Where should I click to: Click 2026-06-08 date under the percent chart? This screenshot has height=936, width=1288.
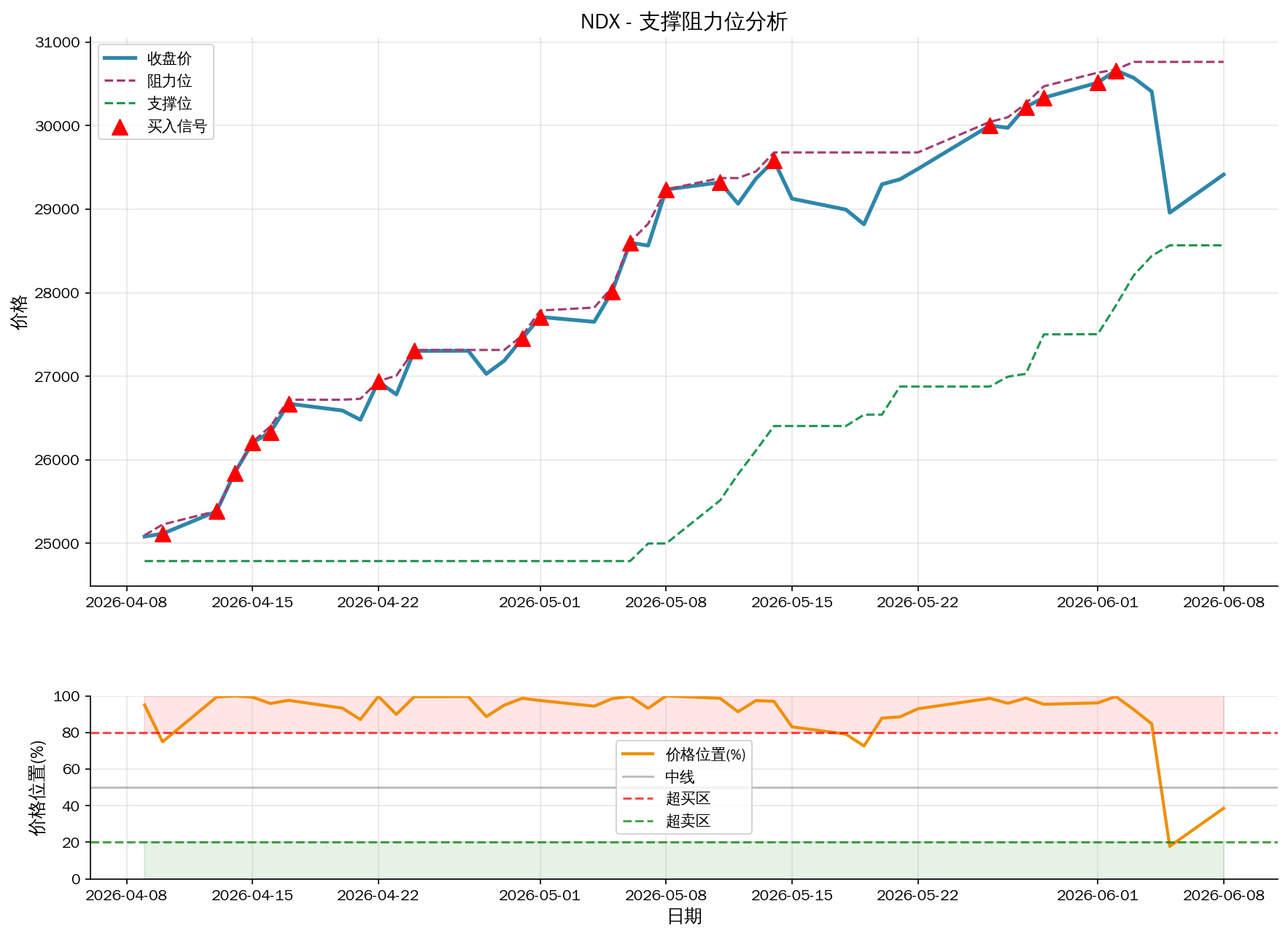1224,895
